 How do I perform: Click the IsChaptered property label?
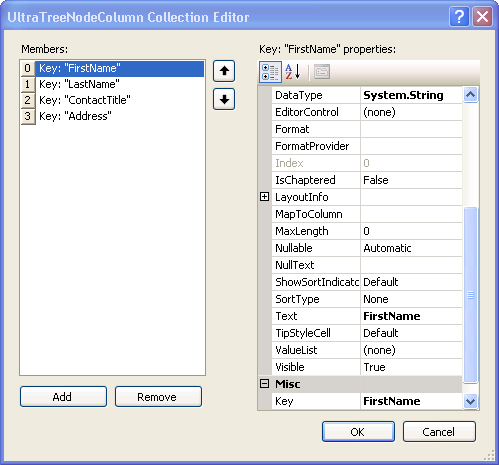[x=305, y=180]
